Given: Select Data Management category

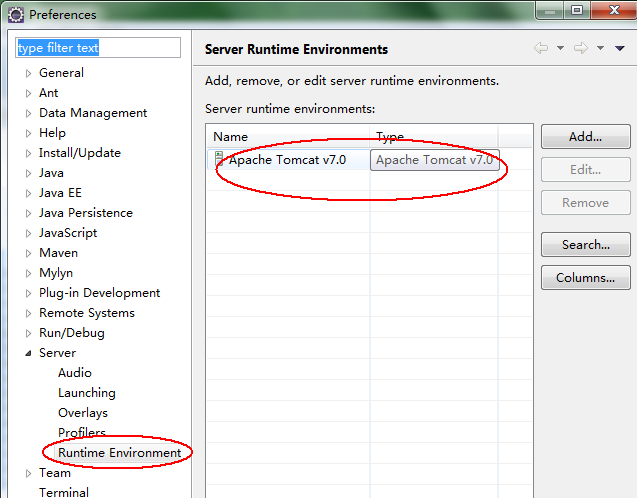Looking at the screenshot, I should pos(93,113).
